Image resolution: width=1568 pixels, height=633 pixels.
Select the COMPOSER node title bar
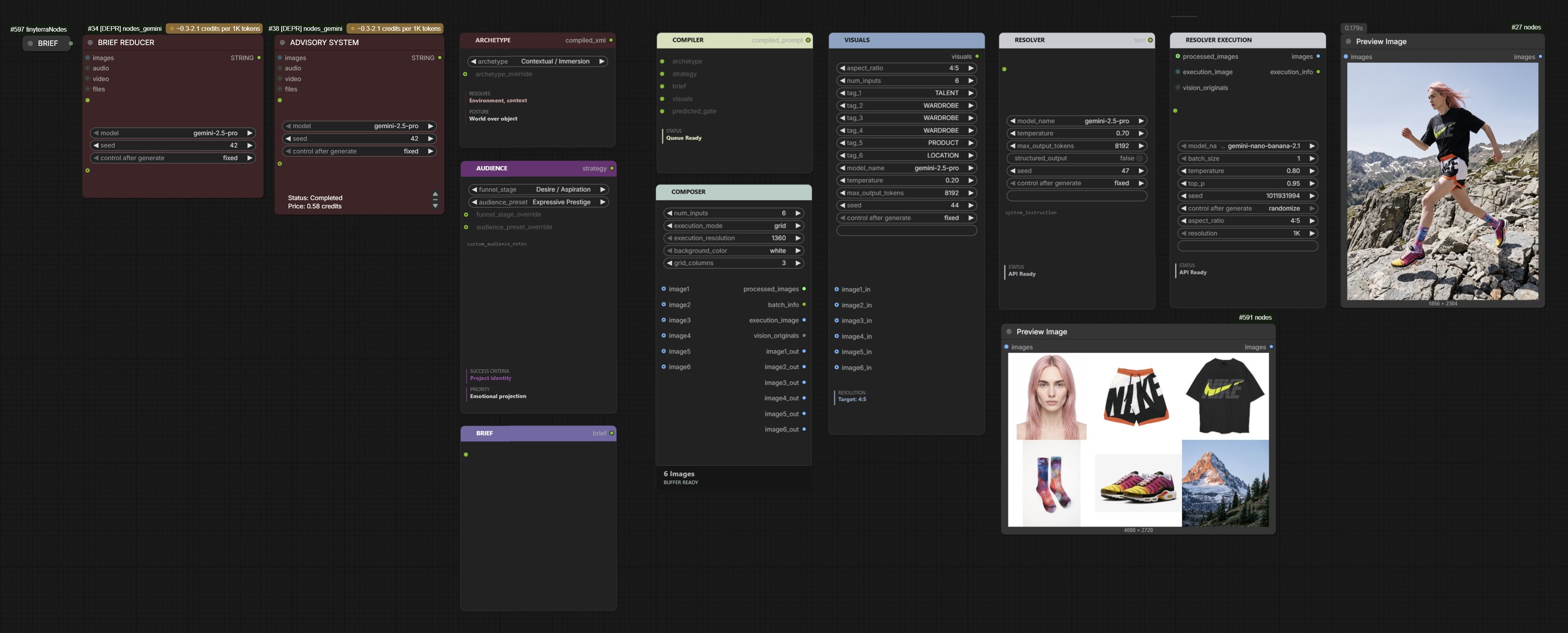pos(734,192)
